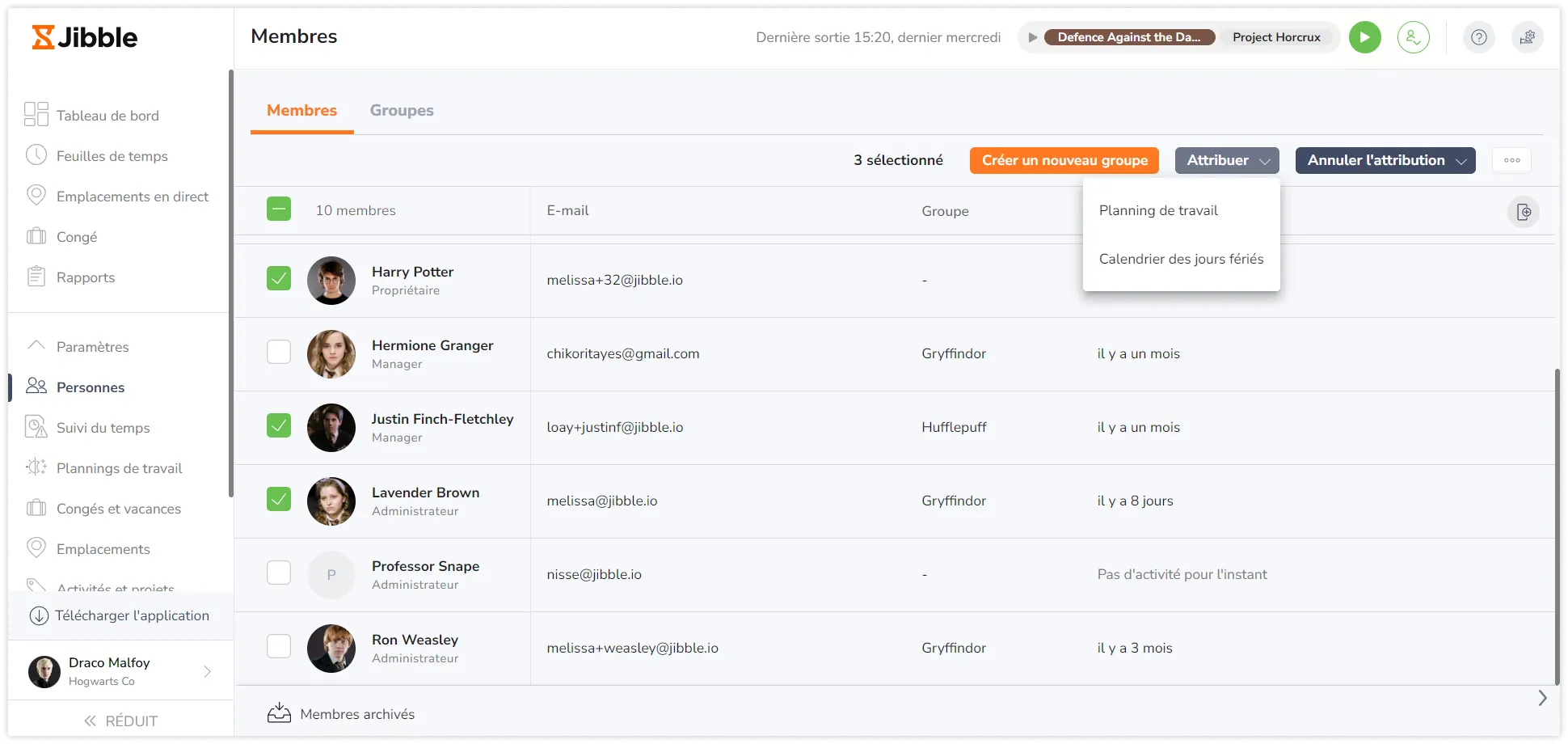Switch to the Groupes tab

(402, 111)
